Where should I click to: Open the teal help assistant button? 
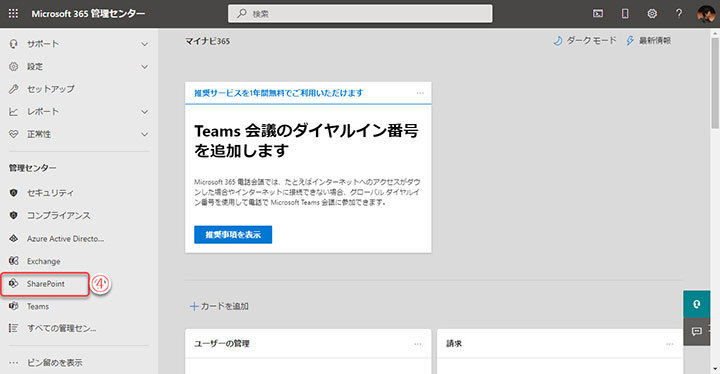click(x=697, y=304)
